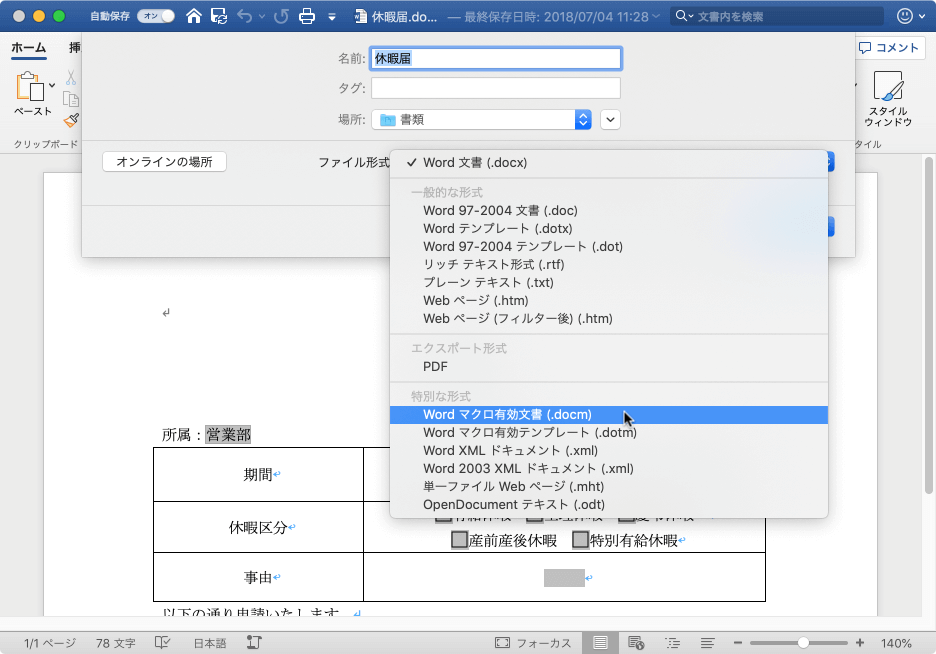Click the Format Painter brush icon
This screenshot has height=654, width=936.
pos(71,121)
